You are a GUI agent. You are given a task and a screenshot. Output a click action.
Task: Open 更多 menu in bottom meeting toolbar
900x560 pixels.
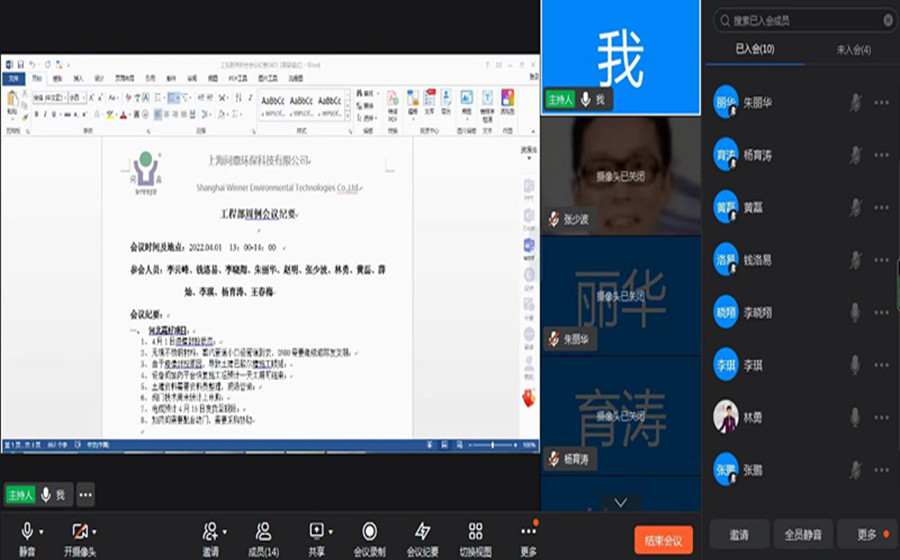tap(528, 531)
